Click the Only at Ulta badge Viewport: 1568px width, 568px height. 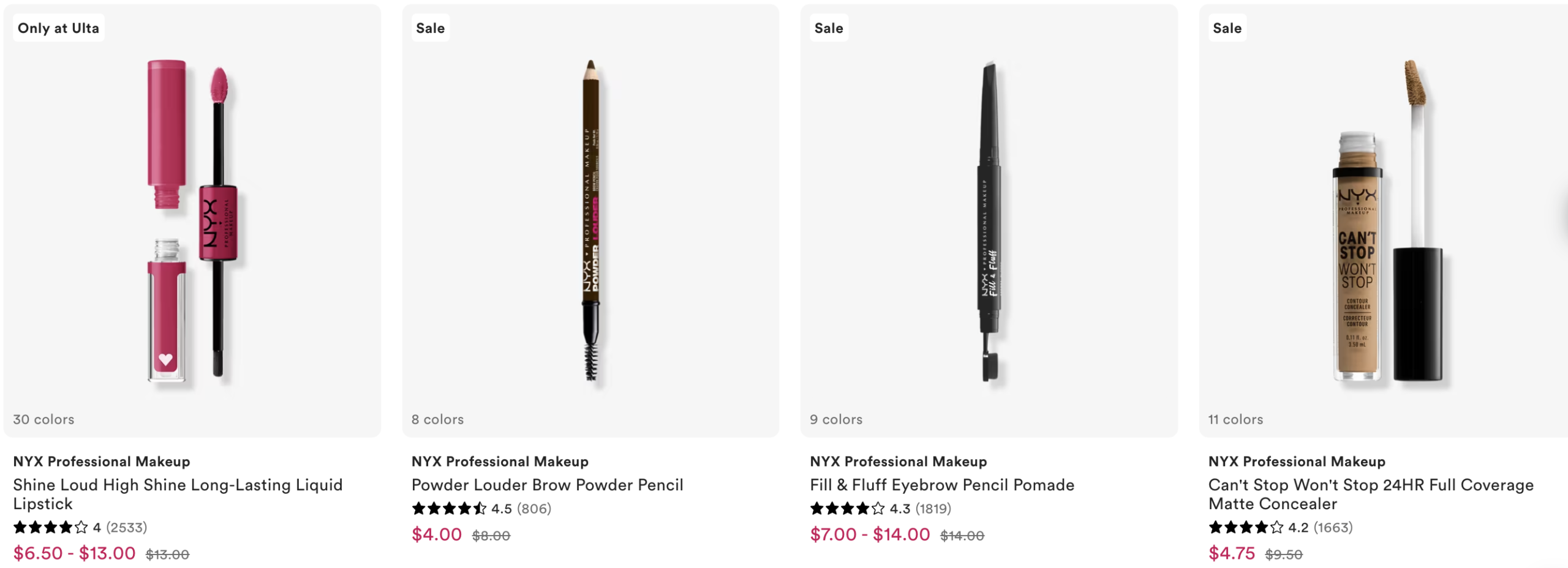pyautogui.click(x=58, y=28)
